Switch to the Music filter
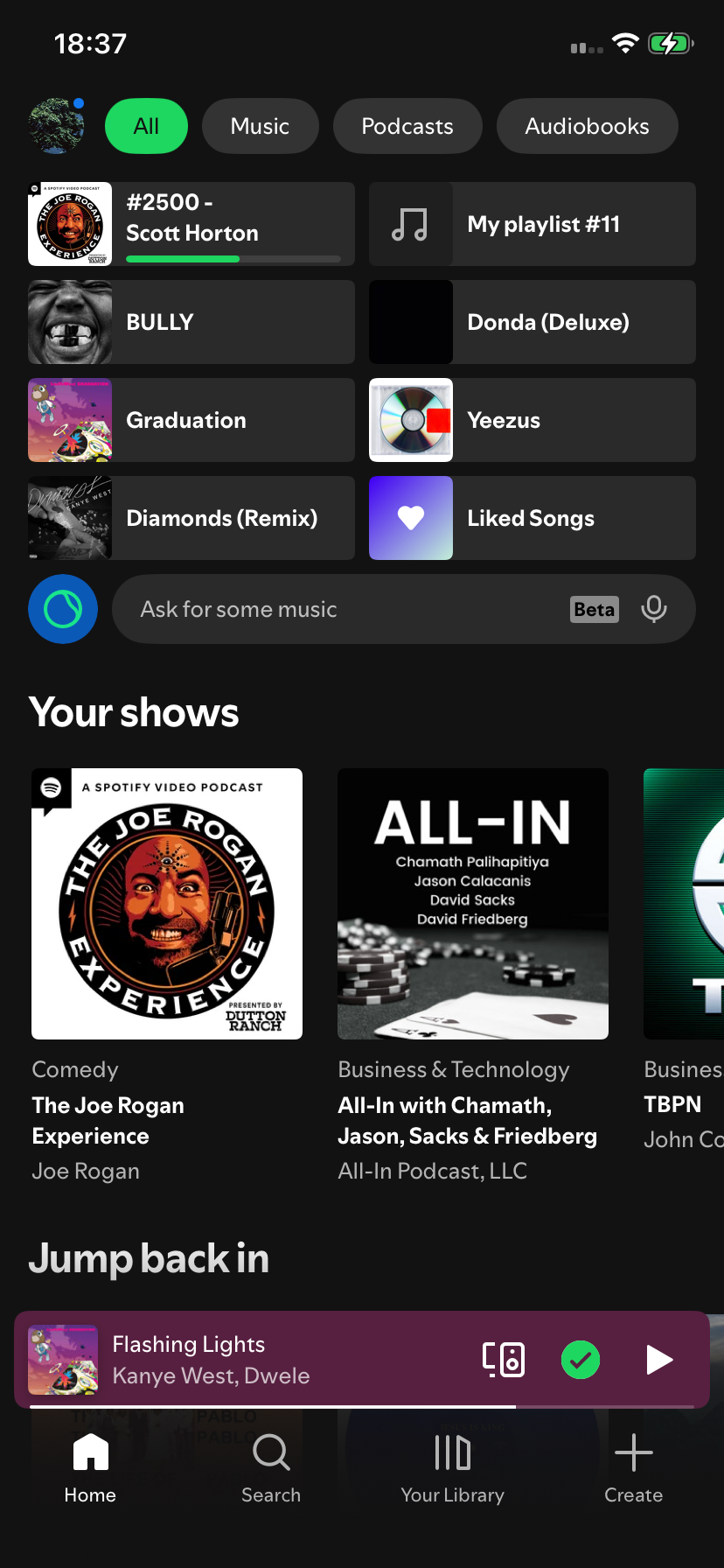The height and width of the screenshot is (1568, 724). pos(260,126)
